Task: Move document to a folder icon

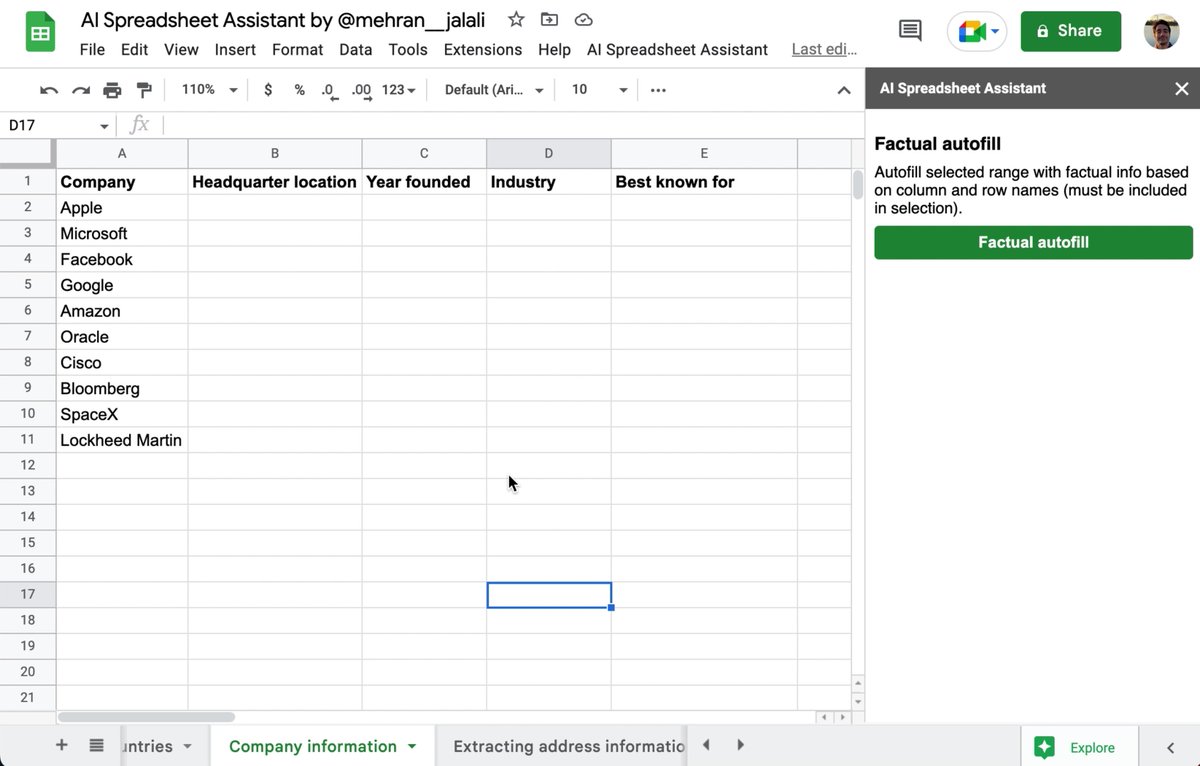Action: click(x=549, y=19)
